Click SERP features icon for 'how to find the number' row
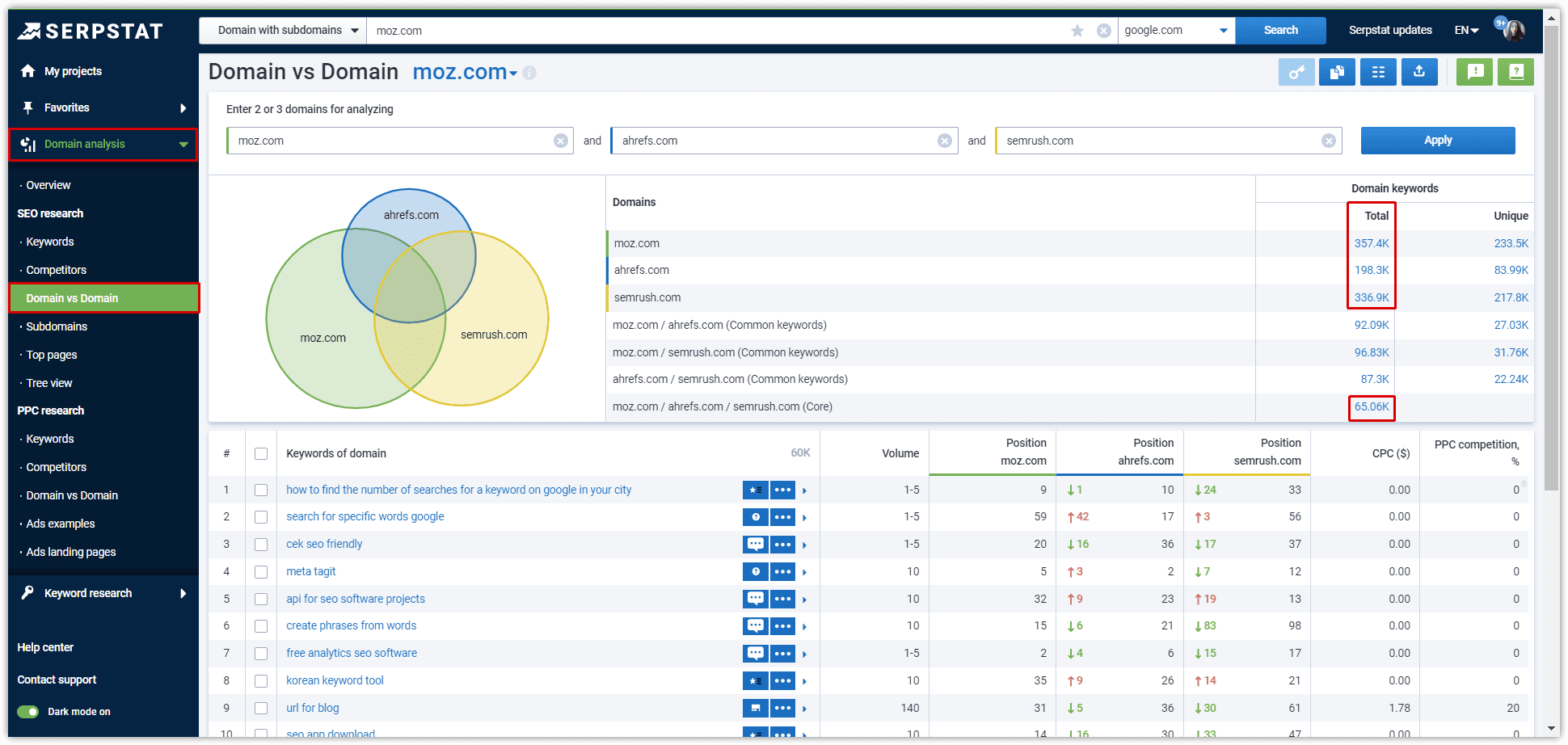1568x745 pixels. click(x=755, y=490)
